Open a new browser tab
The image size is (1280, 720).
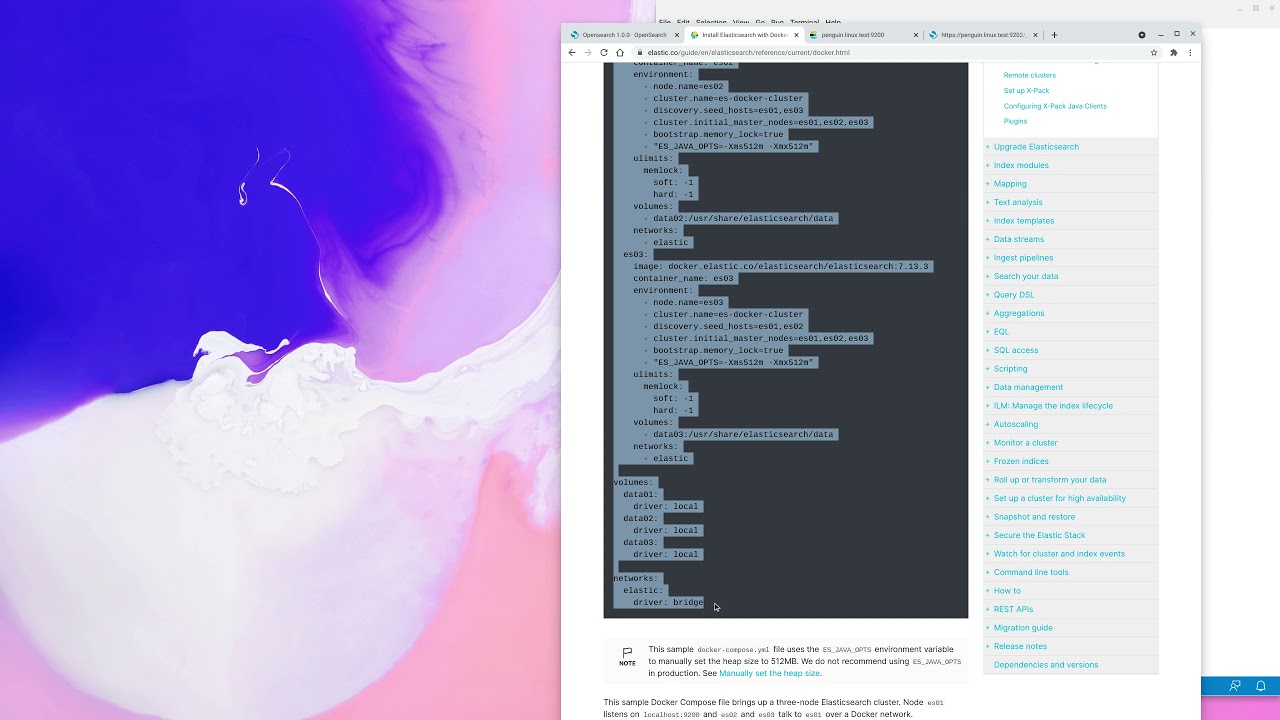1054,35
